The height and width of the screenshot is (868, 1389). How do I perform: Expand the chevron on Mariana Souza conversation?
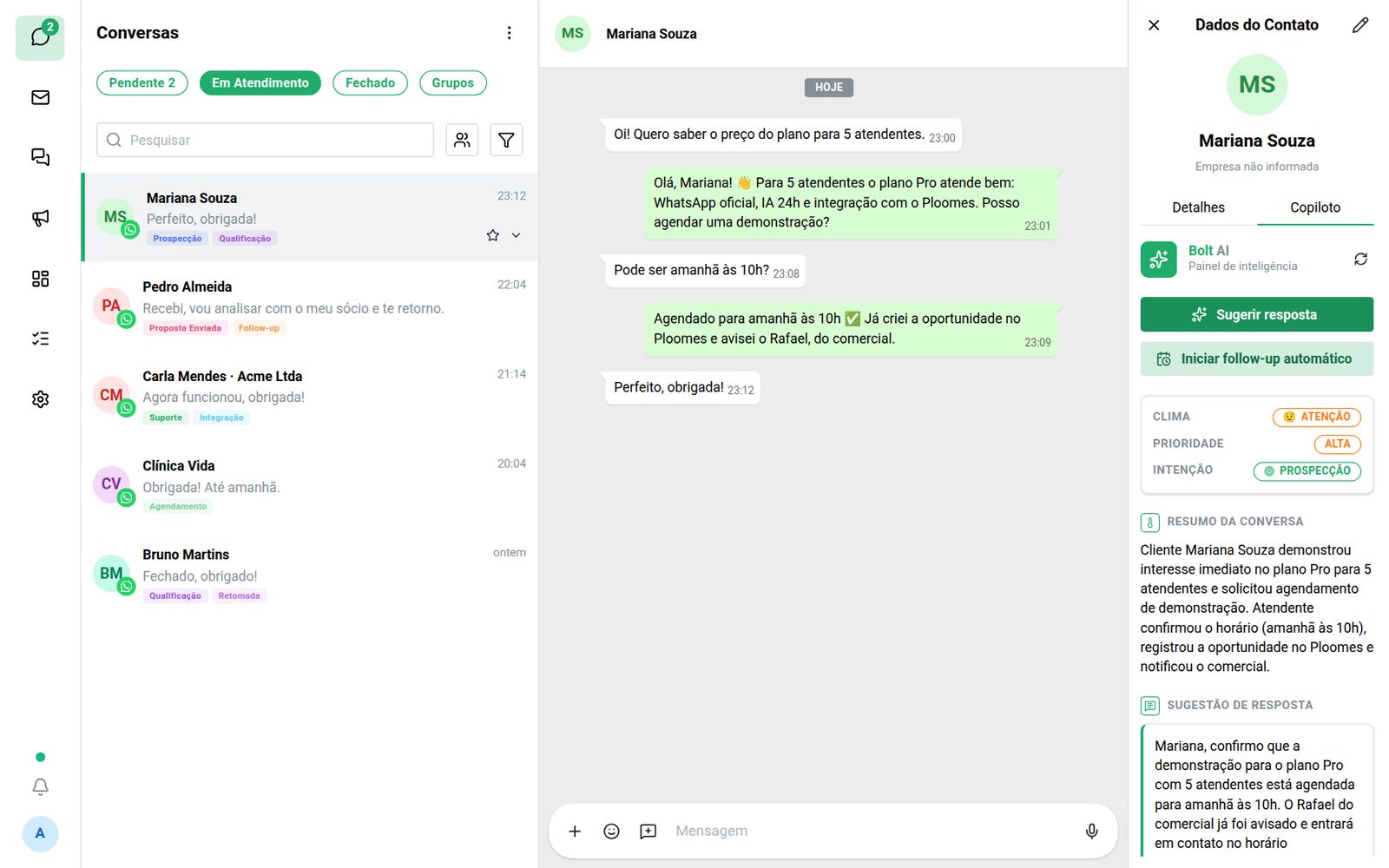(x=516, y=235)
